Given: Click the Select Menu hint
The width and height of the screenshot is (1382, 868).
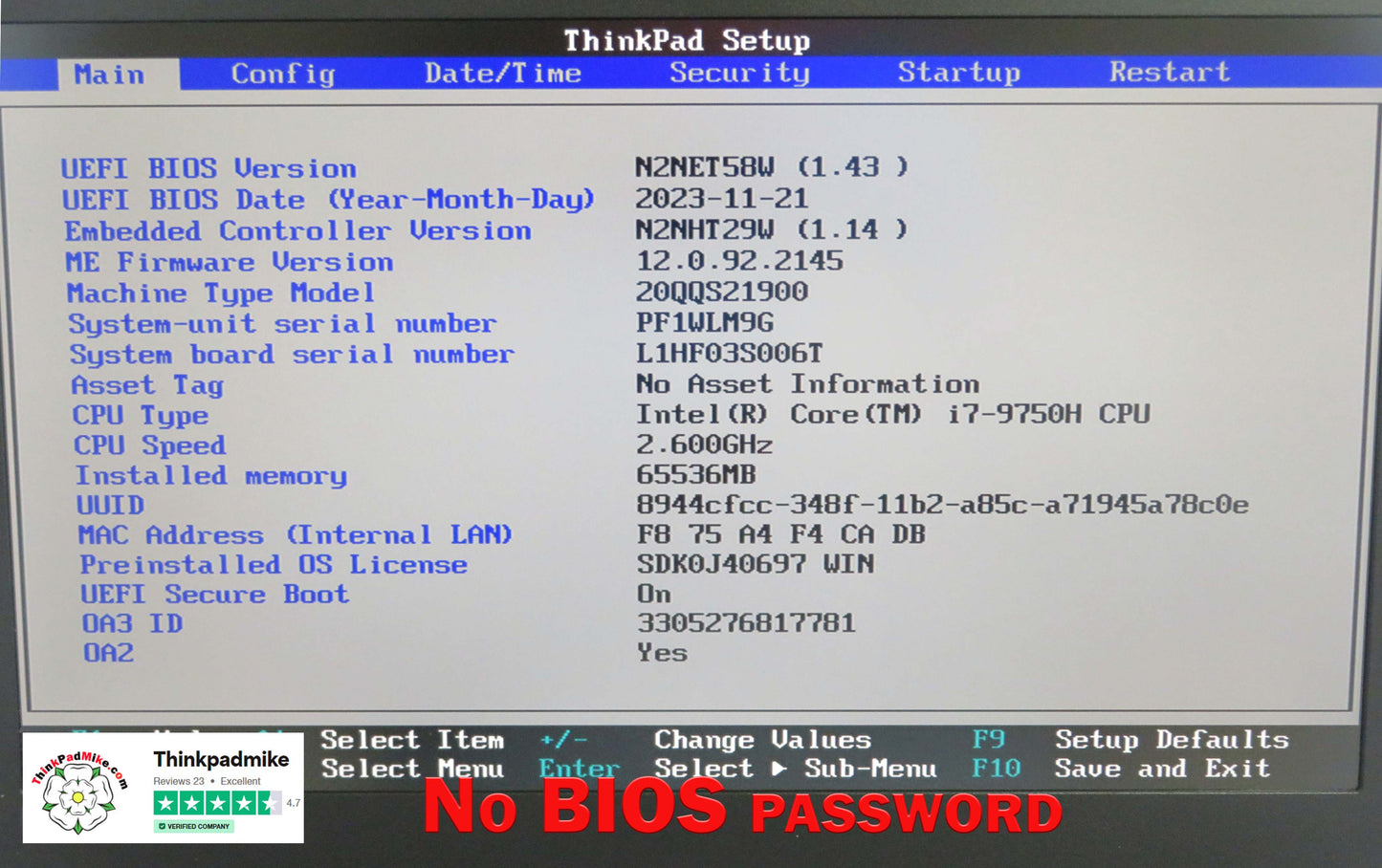Looking at the screenshot, I should [412, 769].
